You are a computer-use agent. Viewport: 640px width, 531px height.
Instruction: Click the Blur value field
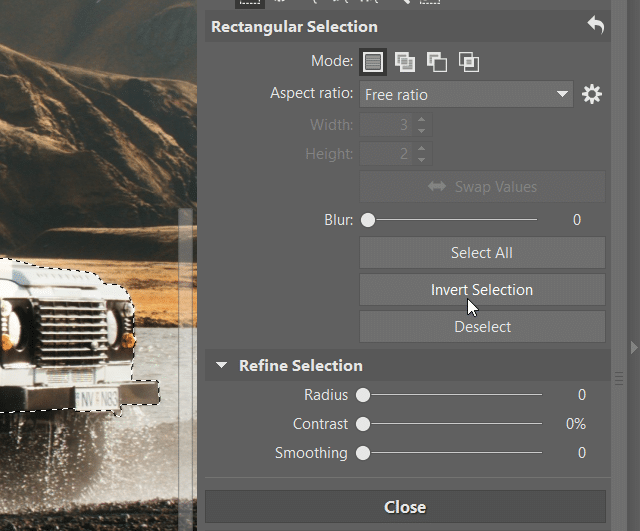click(577, 220)
